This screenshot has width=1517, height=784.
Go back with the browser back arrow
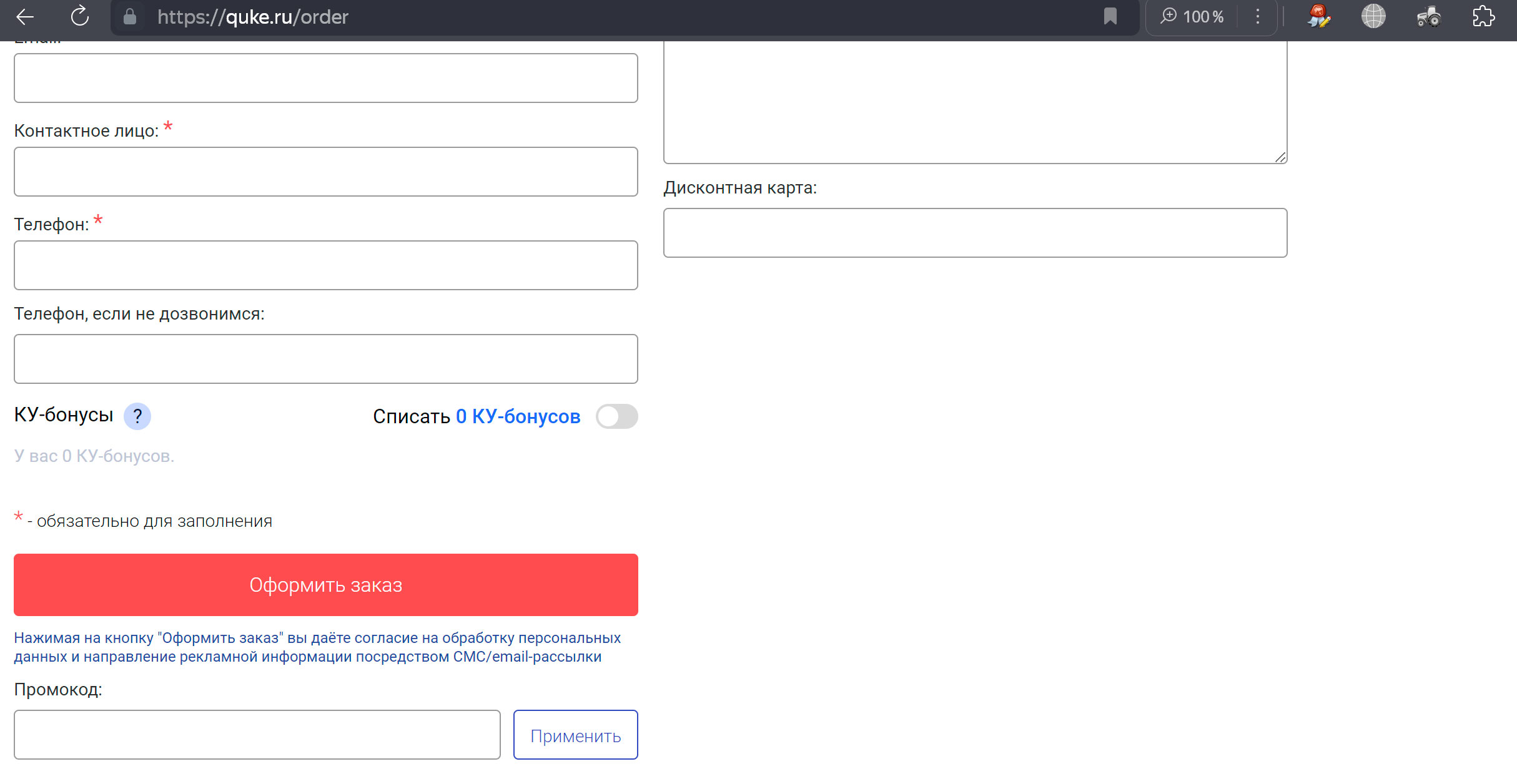(25, 17)
